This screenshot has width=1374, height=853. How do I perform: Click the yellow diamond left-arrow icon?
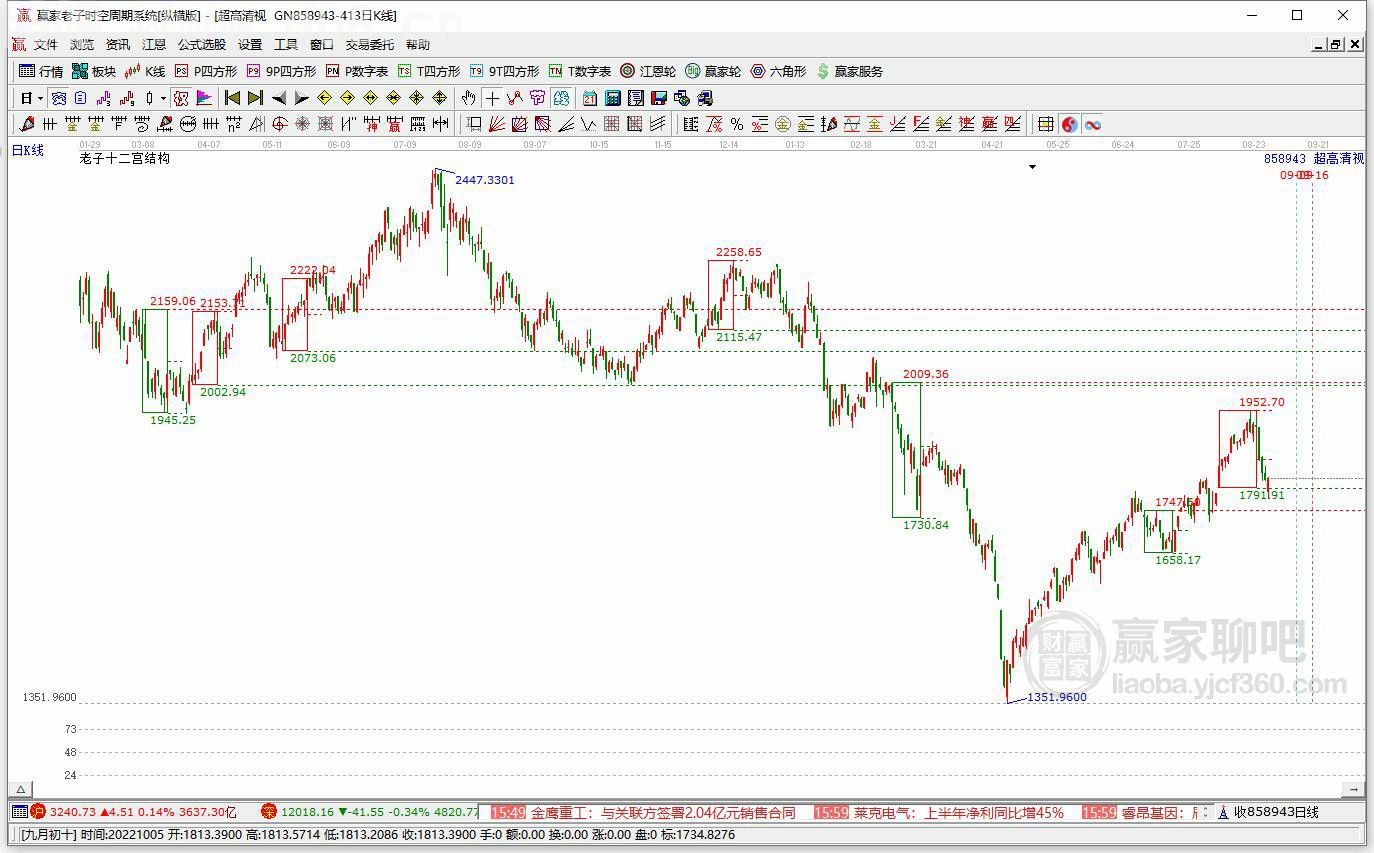coord(324,98)
